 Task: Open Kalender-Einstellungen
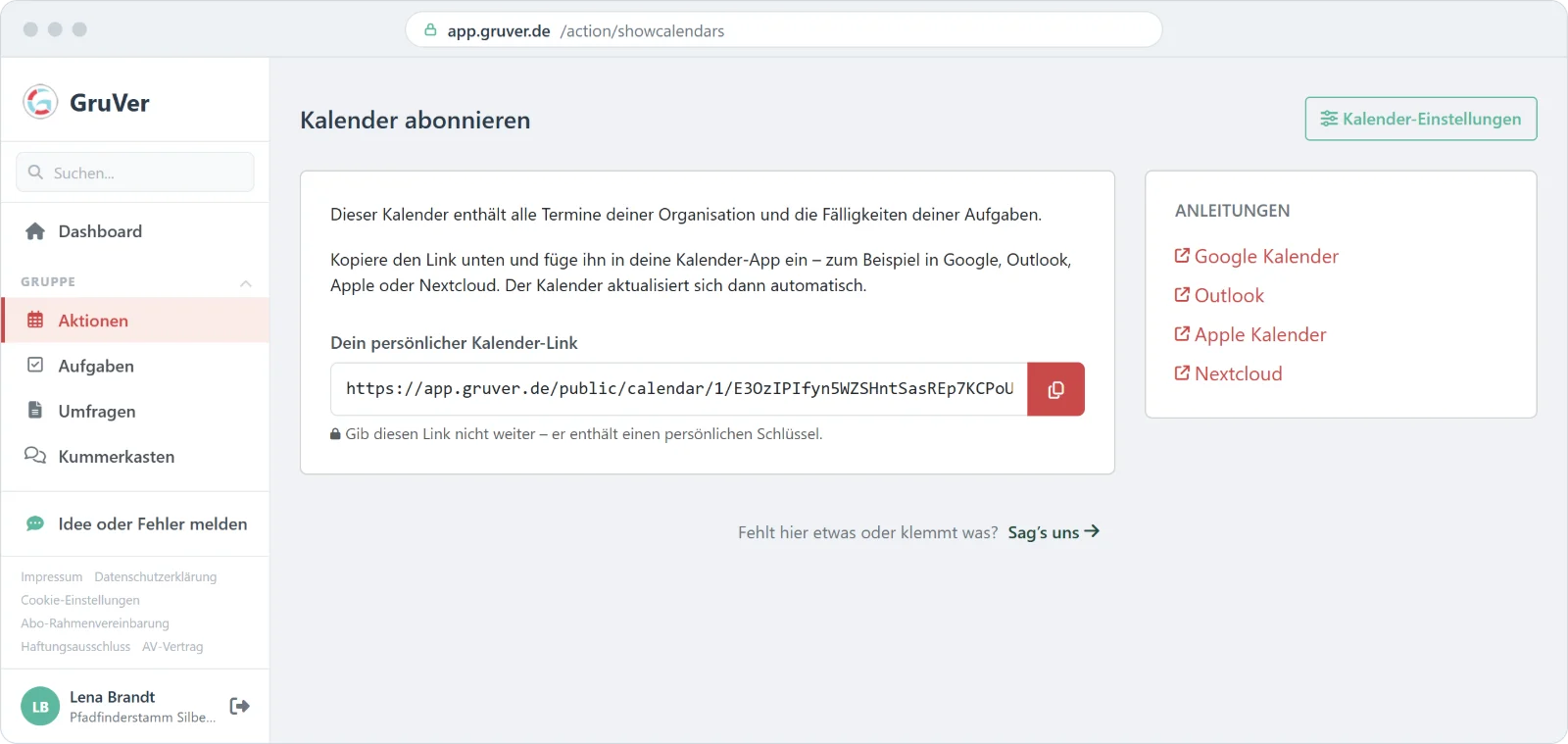1421,119
